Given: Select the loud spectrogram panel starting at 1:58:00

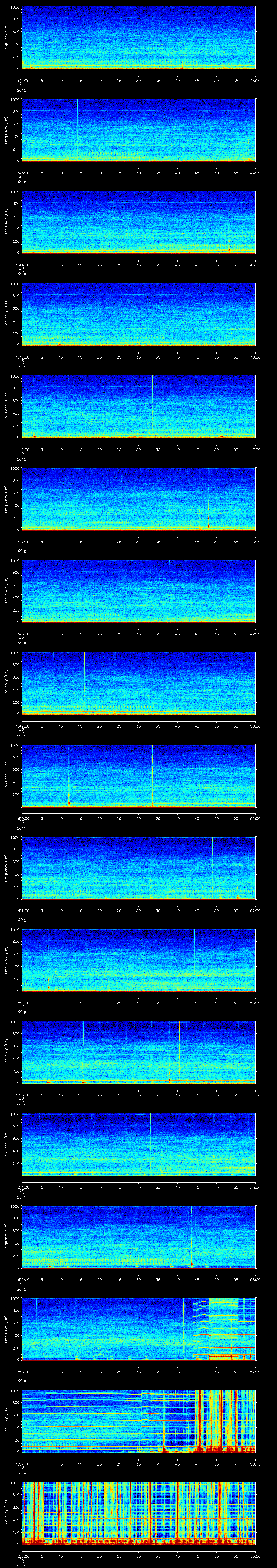Looking at the screenshot, I should (139, 1514).
